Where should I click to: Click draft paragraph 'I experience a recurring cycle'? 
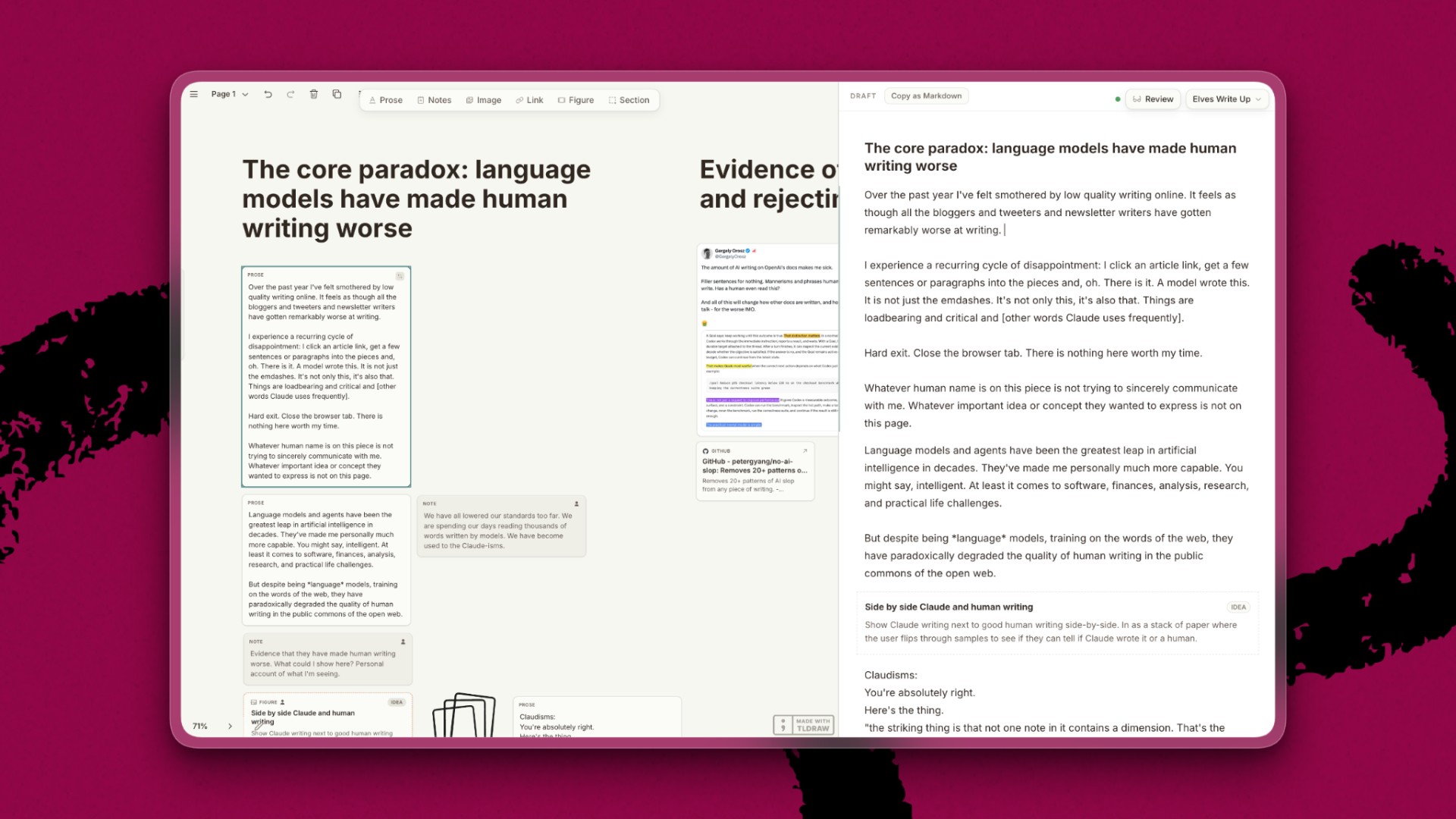point(1057,292)
